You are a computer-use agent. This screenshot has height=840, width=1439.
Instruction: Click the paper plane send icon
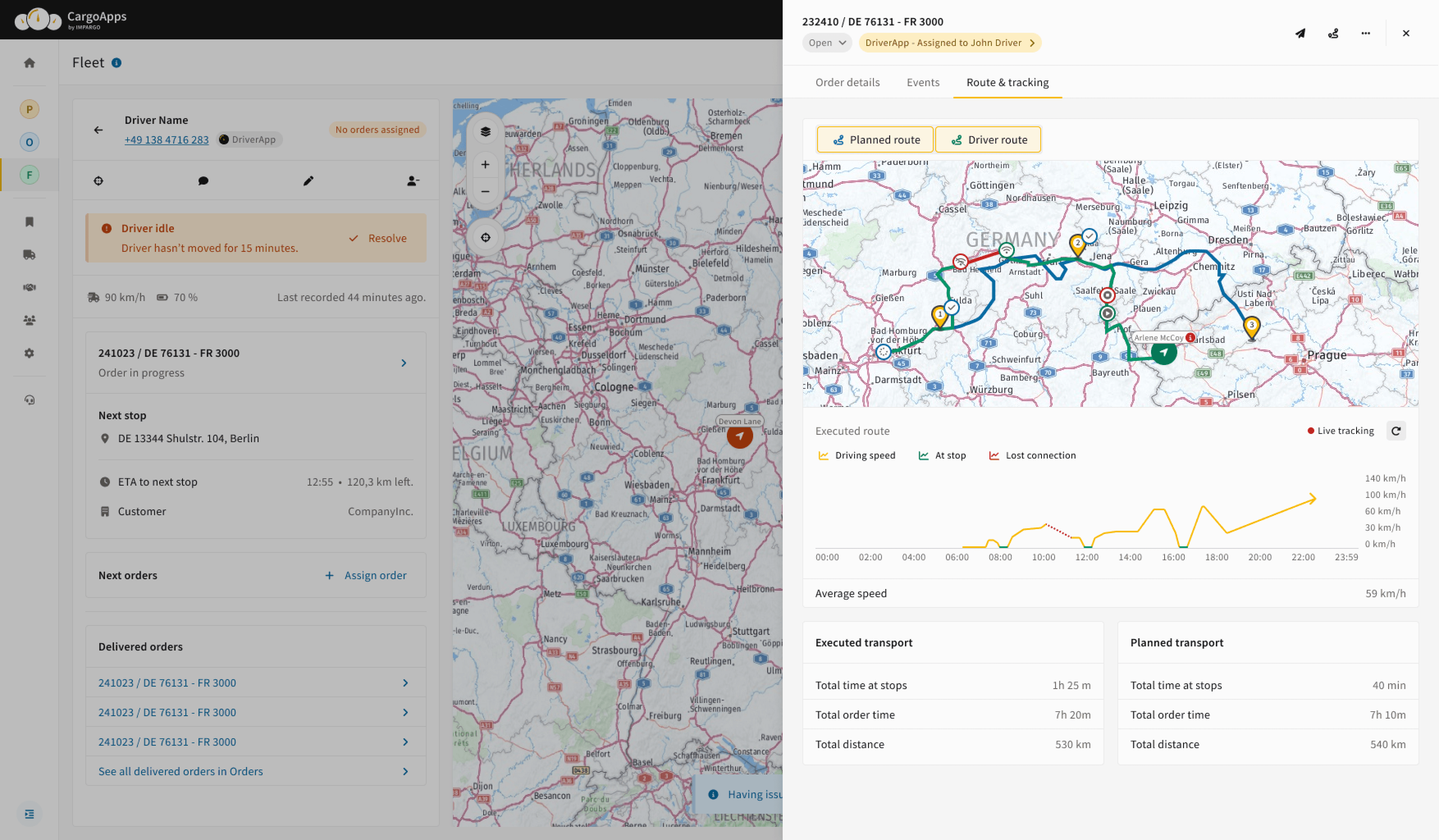coord(1300,34)
